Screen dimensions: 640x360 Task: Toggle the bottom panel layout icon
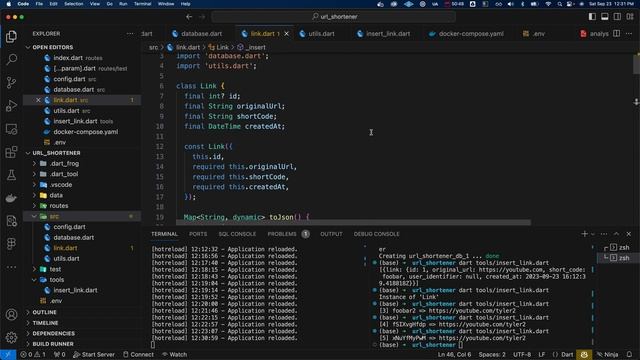click(604, 17)
